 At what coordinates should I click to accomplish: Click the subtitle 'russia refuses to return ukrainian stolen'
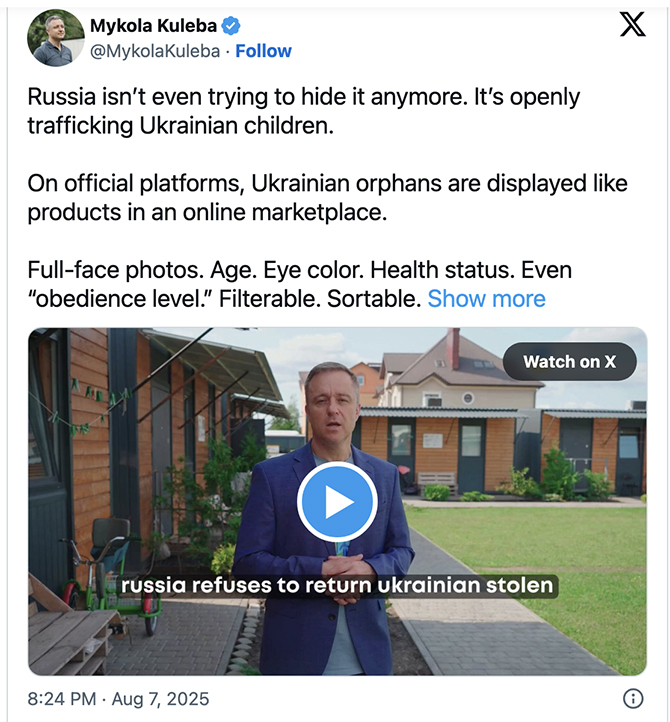pos(337,586)
